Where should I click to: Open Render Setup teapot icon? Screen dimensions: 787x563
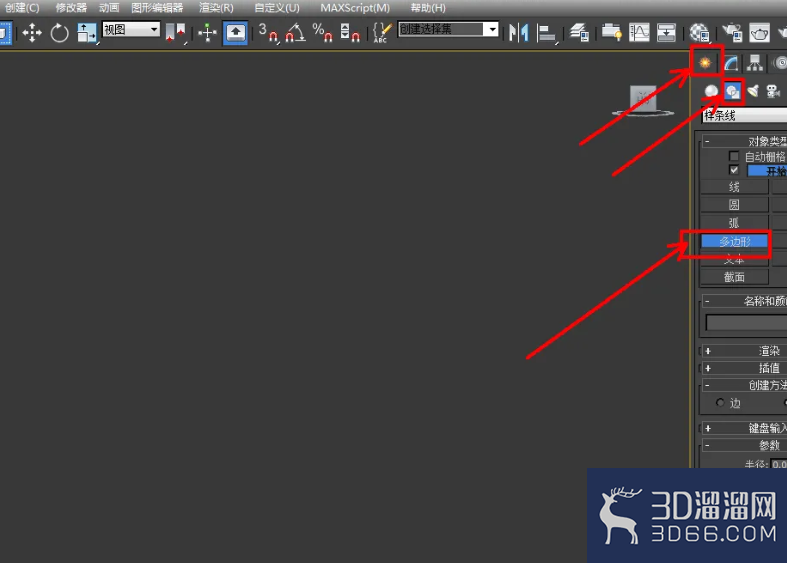(x=732, y=33)
